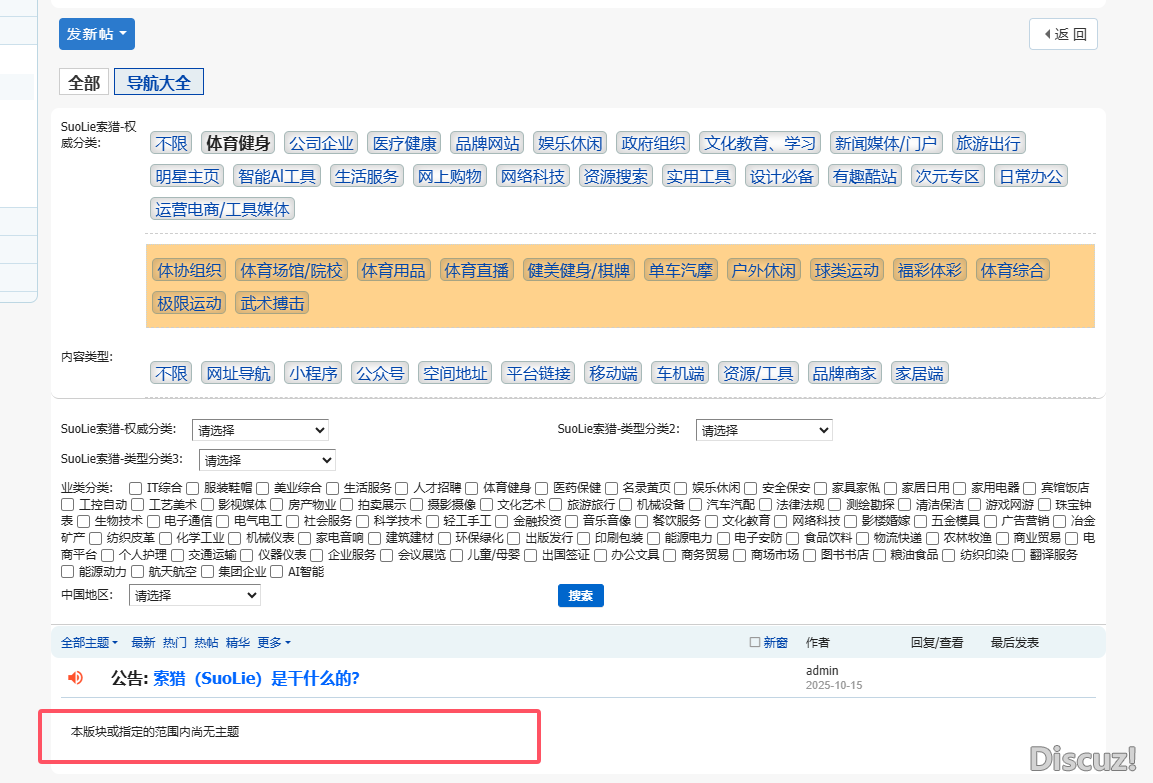
Task: Switch to the 全部 tab
Action: [x=84, y=82]
